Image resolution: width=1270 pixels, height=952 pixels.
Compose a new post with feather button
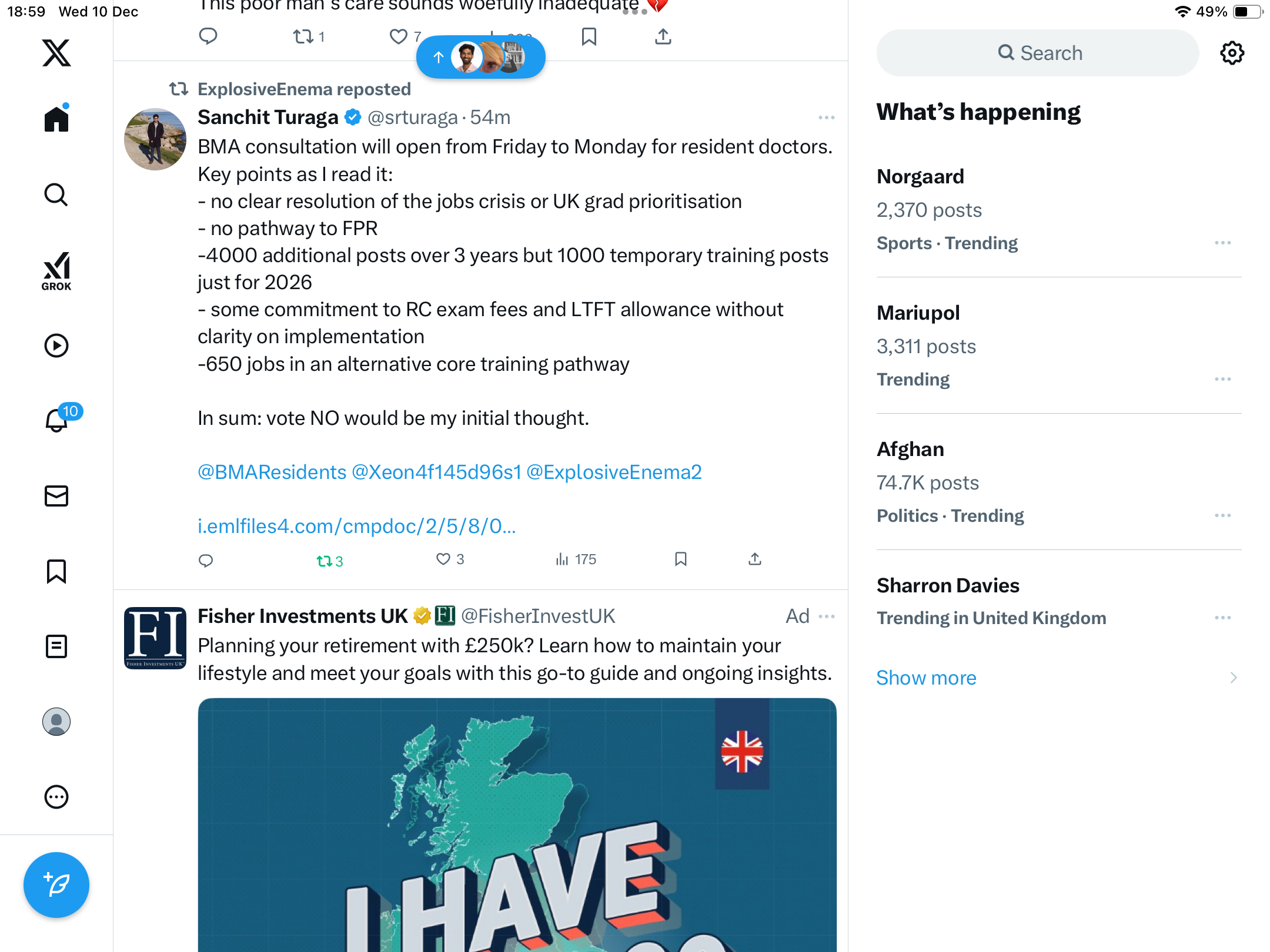click(x=56, y=885)
